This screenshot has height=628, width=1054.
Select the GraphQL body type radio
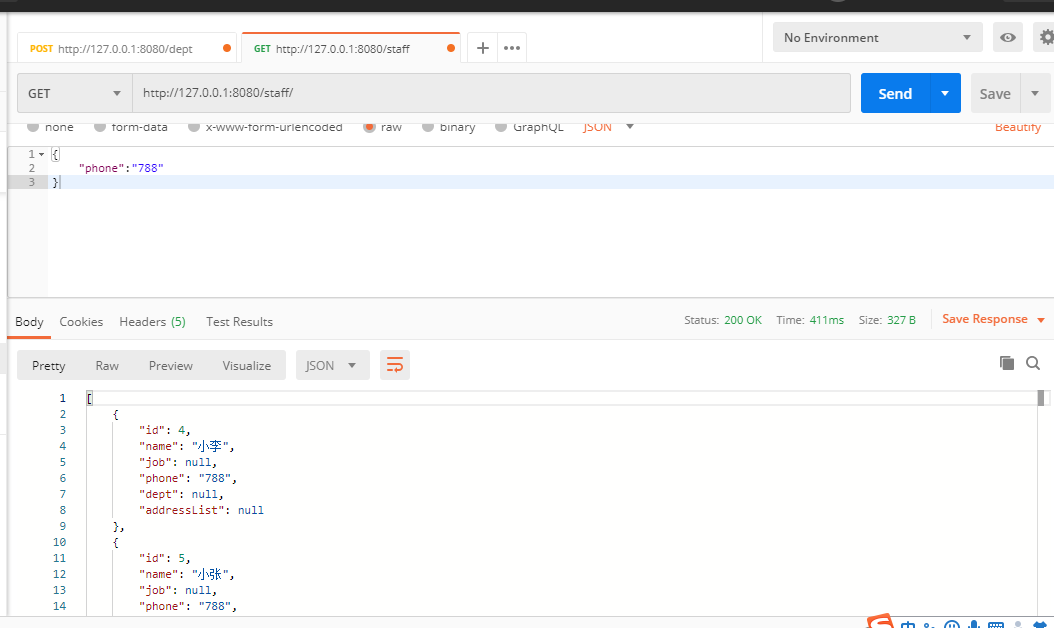501,127
